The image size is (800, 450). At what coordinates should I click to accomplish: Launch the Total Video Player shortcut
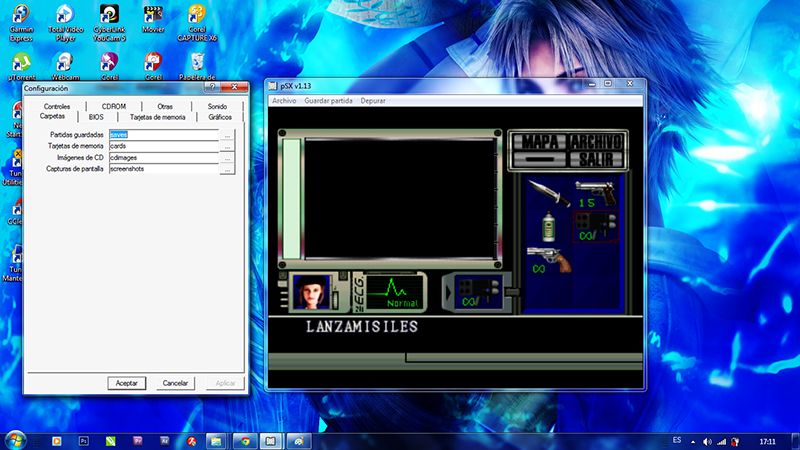point(65,22)
